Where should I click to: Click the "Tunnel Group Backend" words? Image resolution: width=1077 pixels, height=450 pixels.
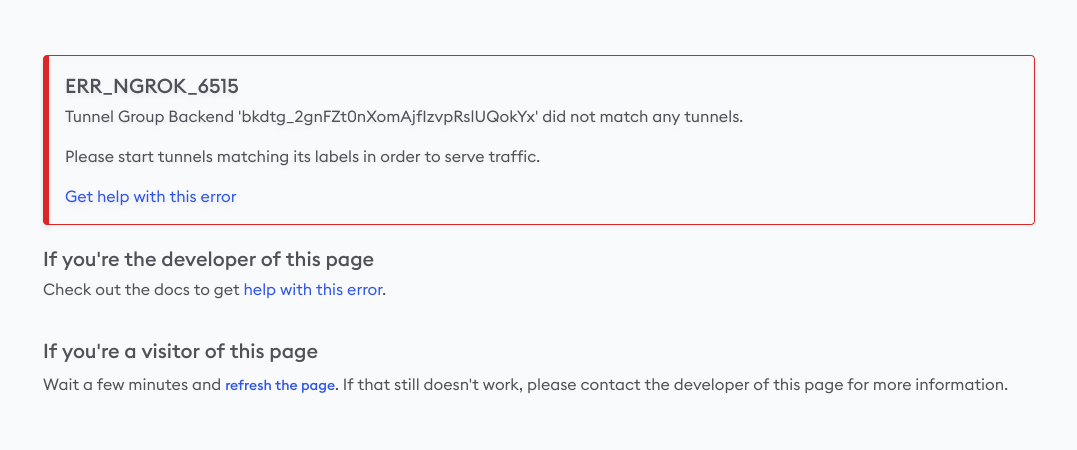(148, 117)
